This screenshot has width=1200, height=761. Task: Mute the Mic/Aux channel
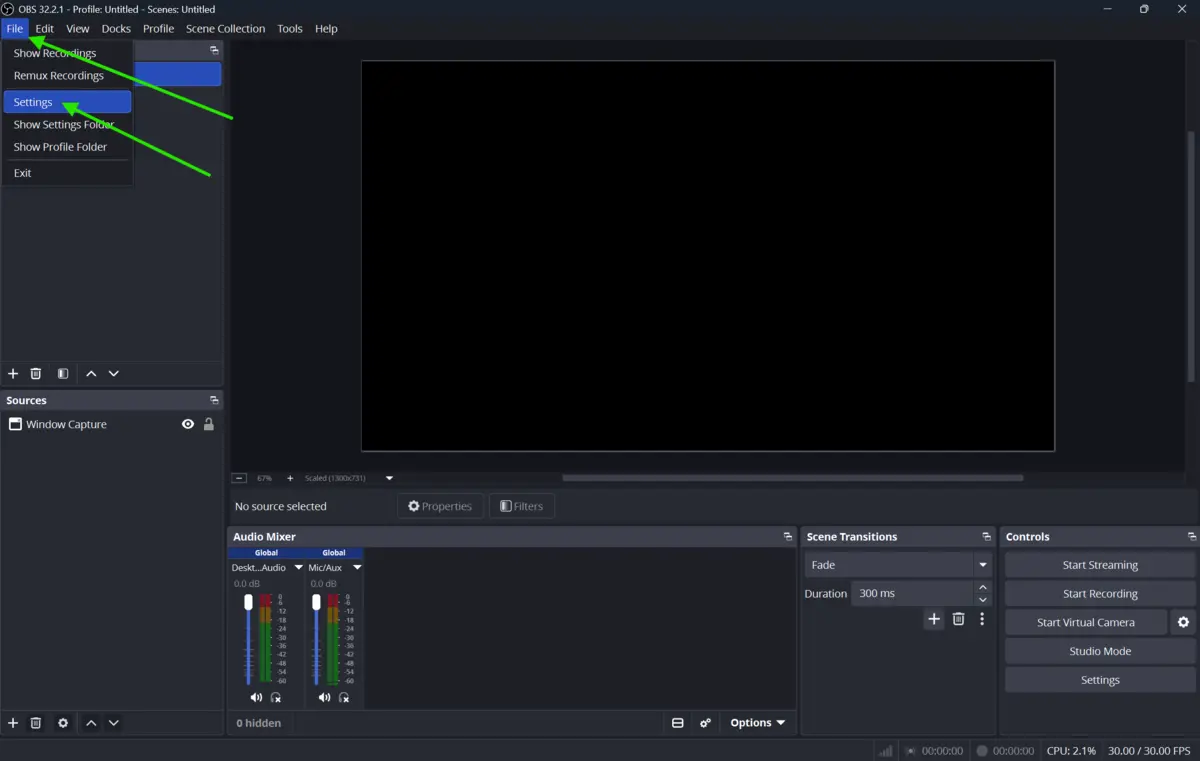pyautogui.click(x=324, y=697)
